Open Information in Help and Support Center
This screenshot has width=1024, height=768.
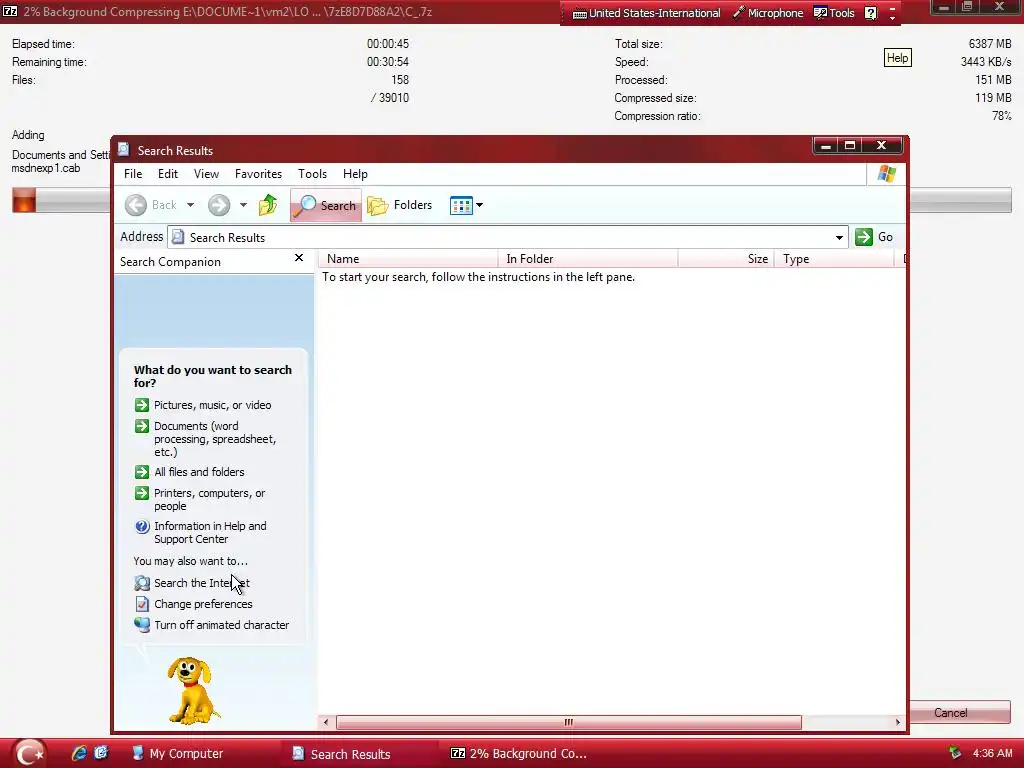click(x=210, y=532)
